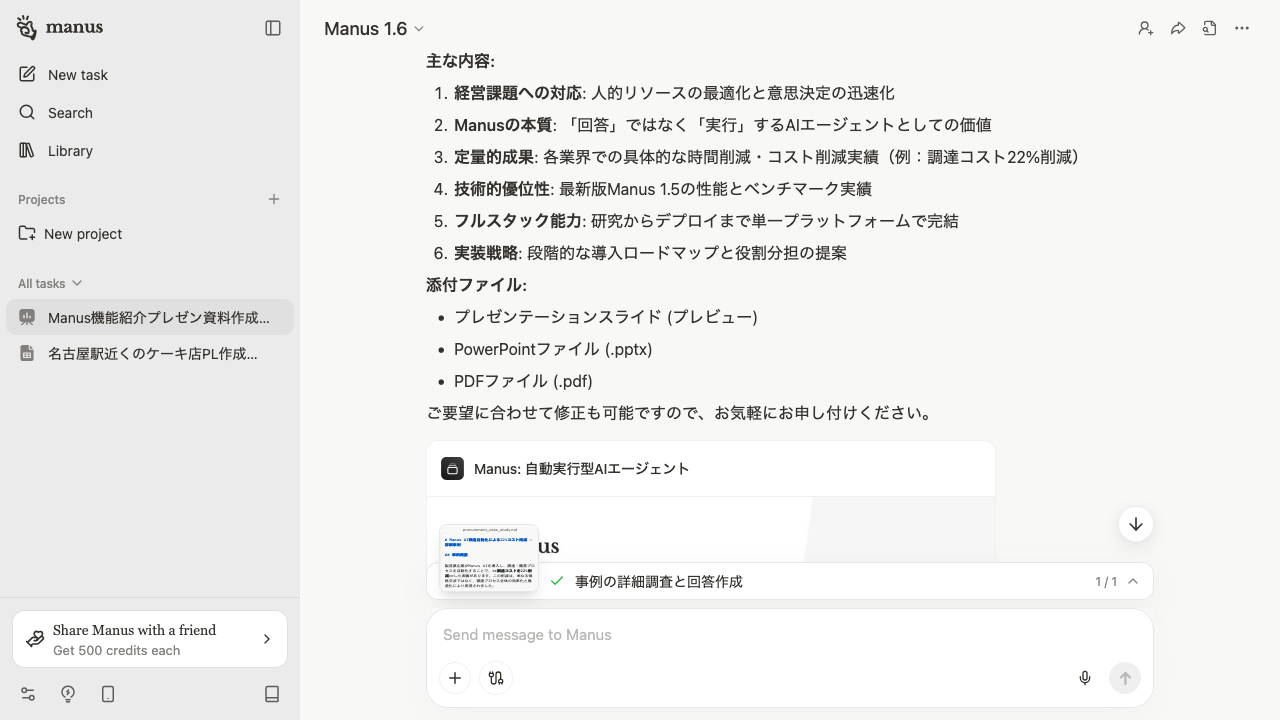This screenshot has height=720, width=1280.
Task: Click the spreadsheet icon of 名古屋駅 task
Action: pos(27,352)
